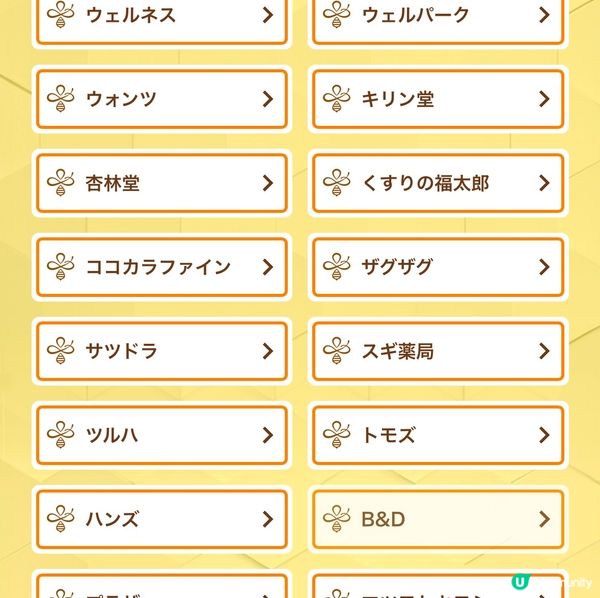Click the bee icon beside B&D
600x598 pixels.
(336, 519)
